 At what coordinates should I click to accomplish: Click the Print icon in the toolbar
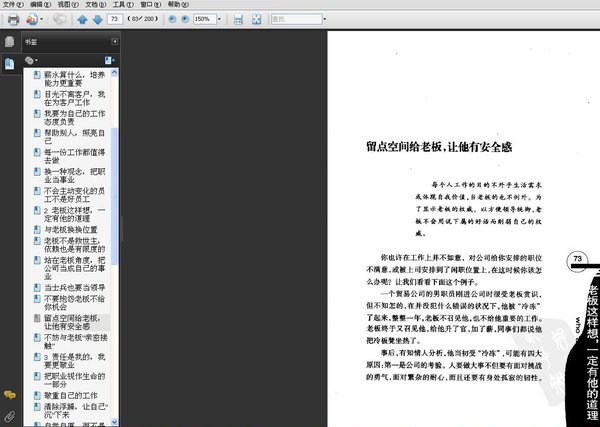(13, 19)
